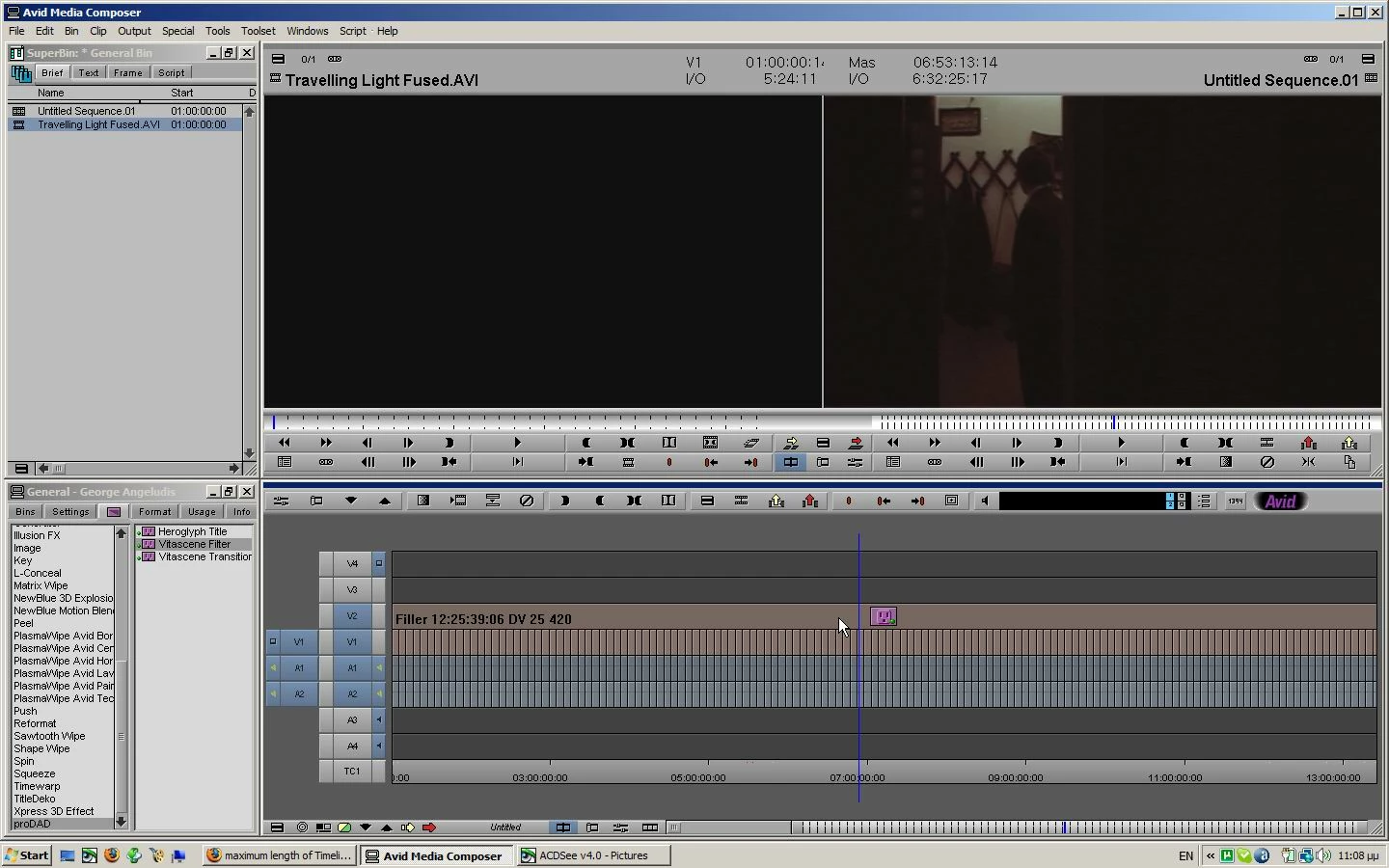1389x868 pixels.
Task: Switch bin to Frame view tab
Action: click(x=127, y=73)
